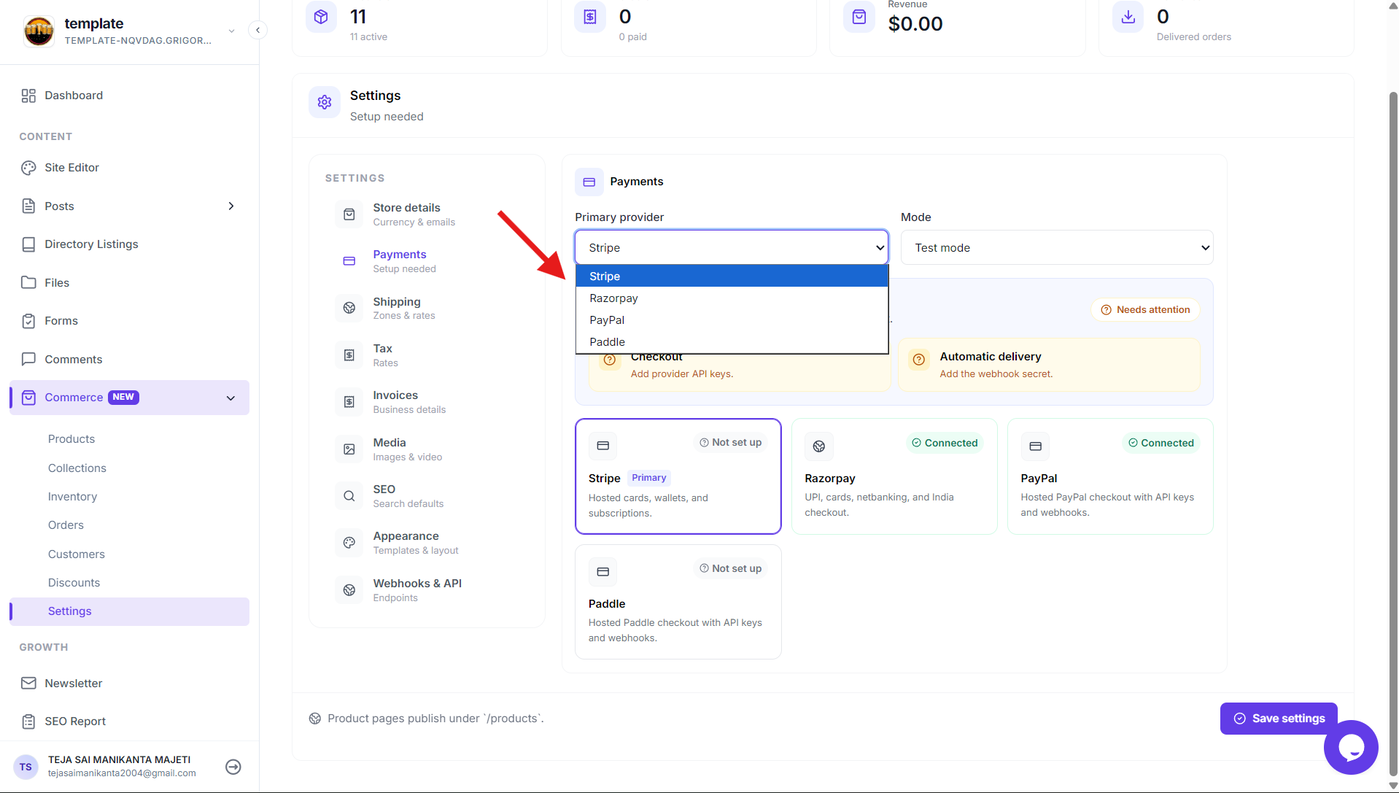1399x793 pixels.
Task: Choose Stripe in the provider list
Action: click(x=732, y=276)
